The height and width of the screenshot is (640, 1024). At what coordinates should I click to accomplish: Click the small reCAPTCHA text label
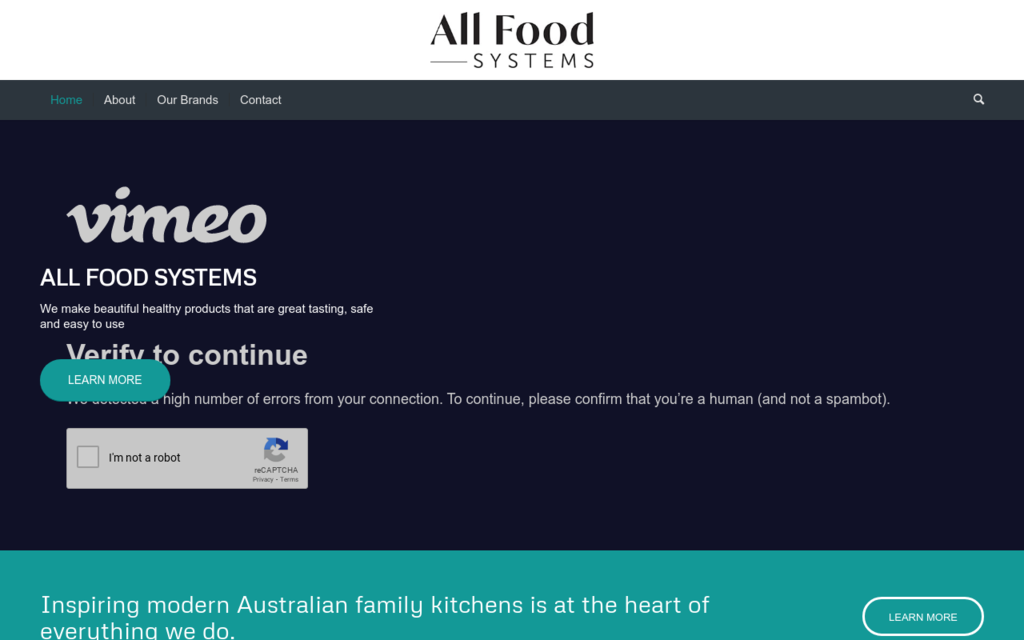tap(276, 470)
